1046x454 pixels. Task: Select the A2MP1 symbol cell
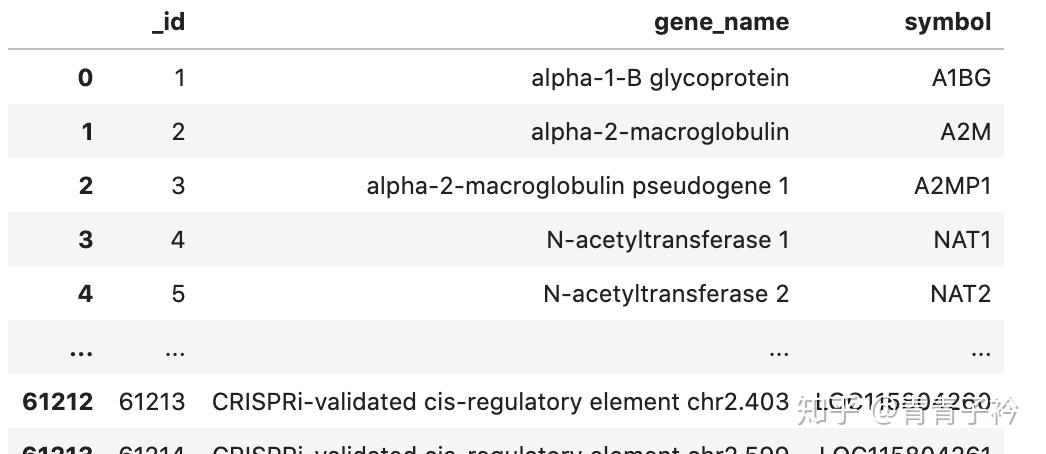(x=953, y=186)
